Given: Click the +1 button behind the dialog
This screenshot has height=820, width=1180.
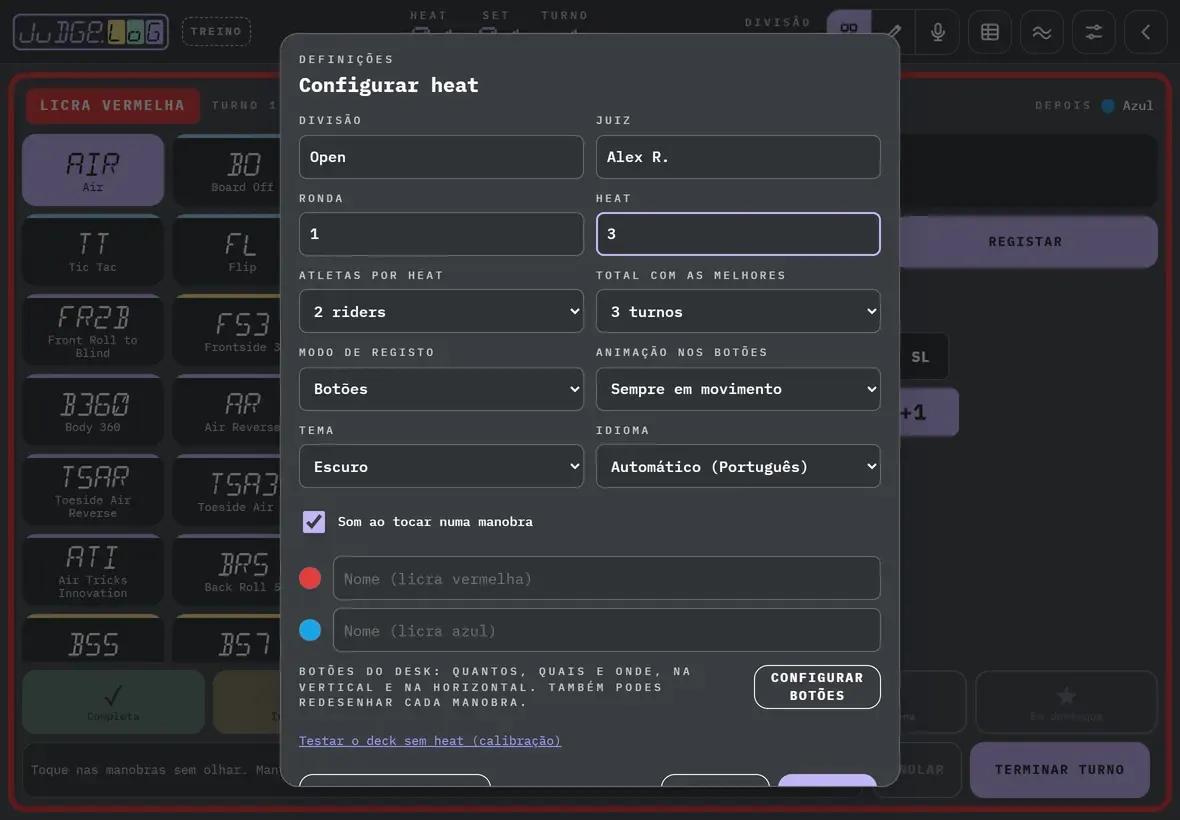Looking at the screenshot, I should coord(929,412).
